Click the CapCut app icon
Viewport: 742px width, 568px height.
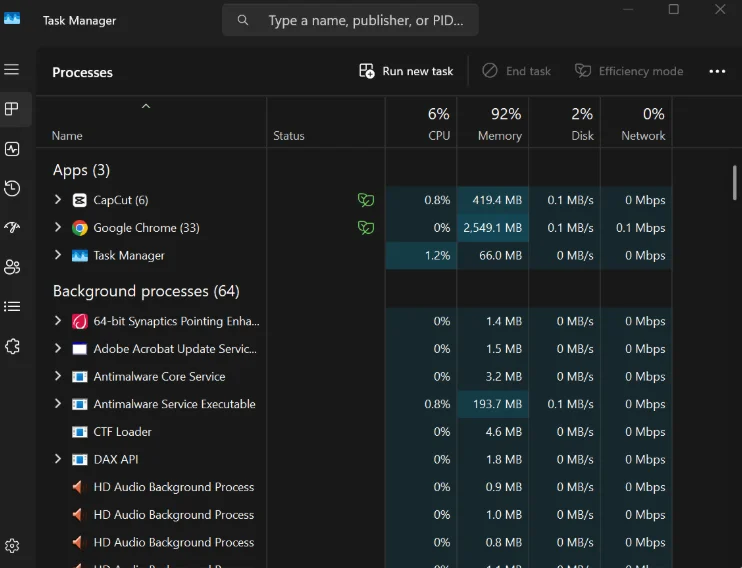click(80, 200)
